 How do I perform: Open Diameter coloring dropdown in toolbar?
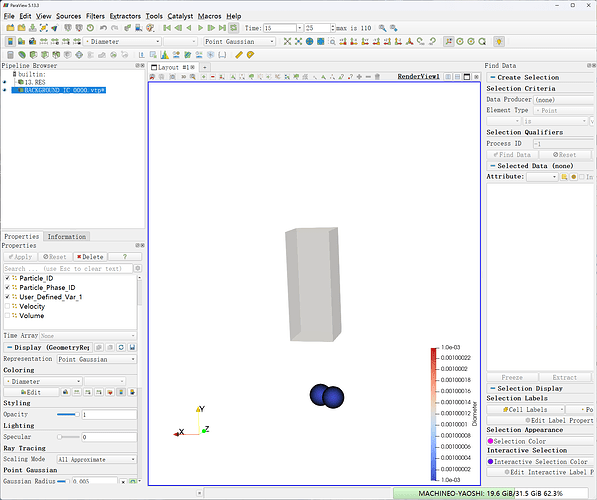click(122, 42)
